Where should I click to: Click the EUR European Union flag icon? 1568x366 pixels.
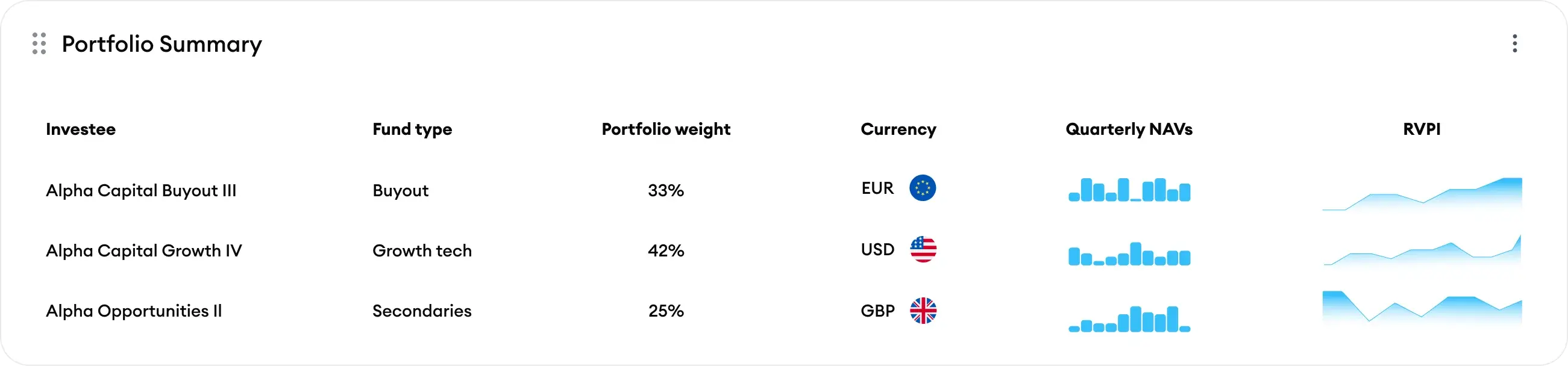point(923,188)
